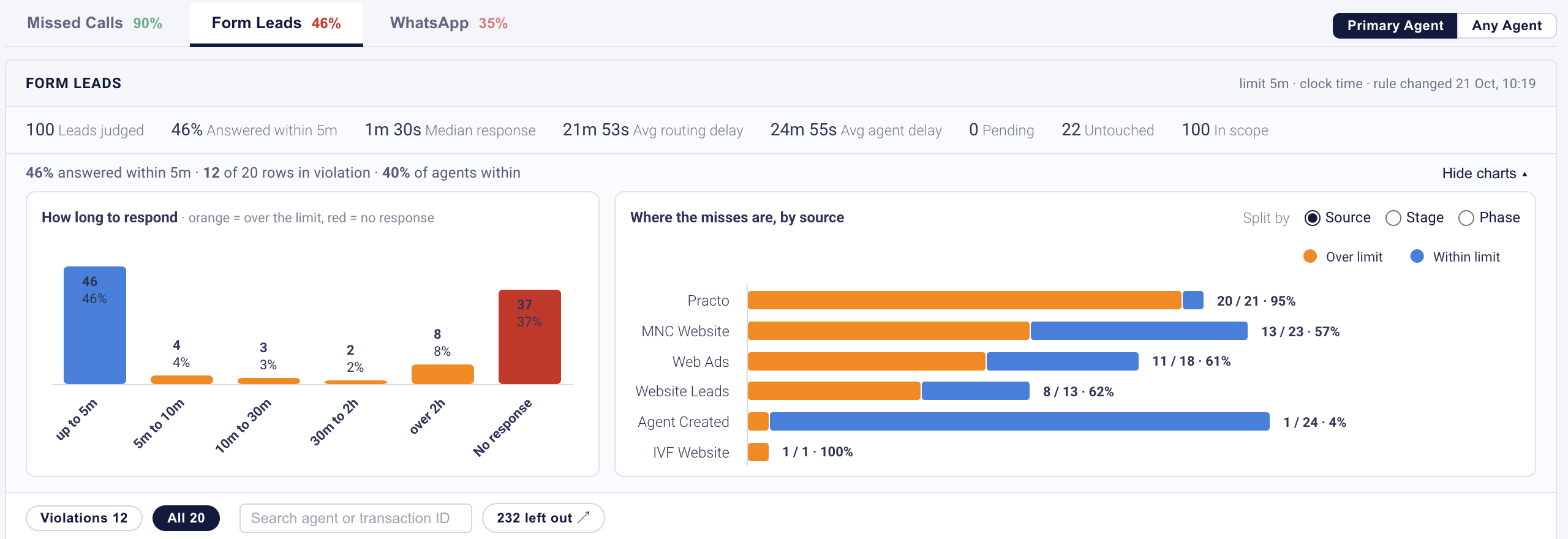Click the Agent Created blue bar segment
Viewport: 1568px width, 539px height.
click(x=1020, y=422)
